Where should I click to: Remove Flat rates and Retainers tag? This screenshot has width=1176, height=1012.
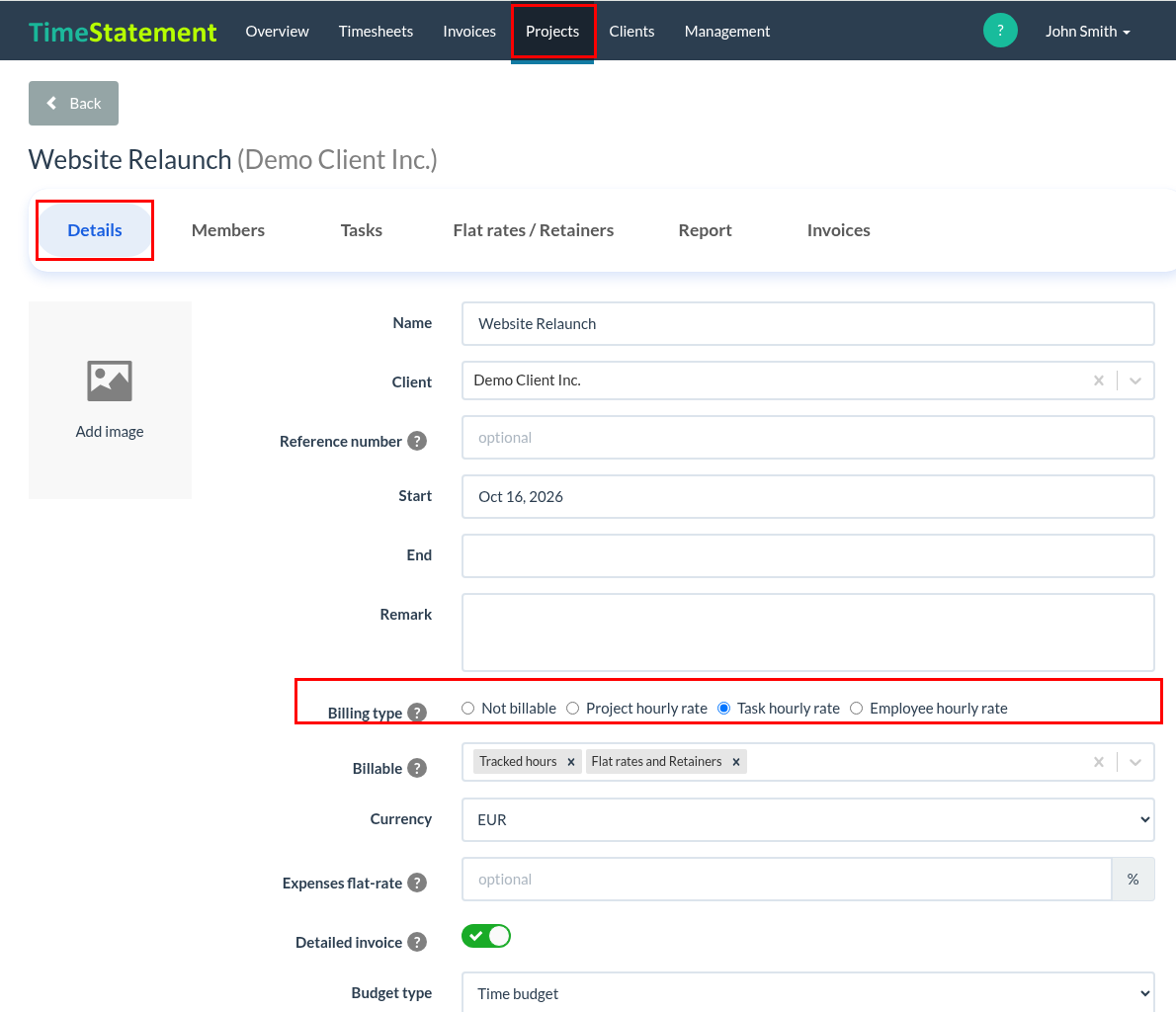[x=736, y=762]
